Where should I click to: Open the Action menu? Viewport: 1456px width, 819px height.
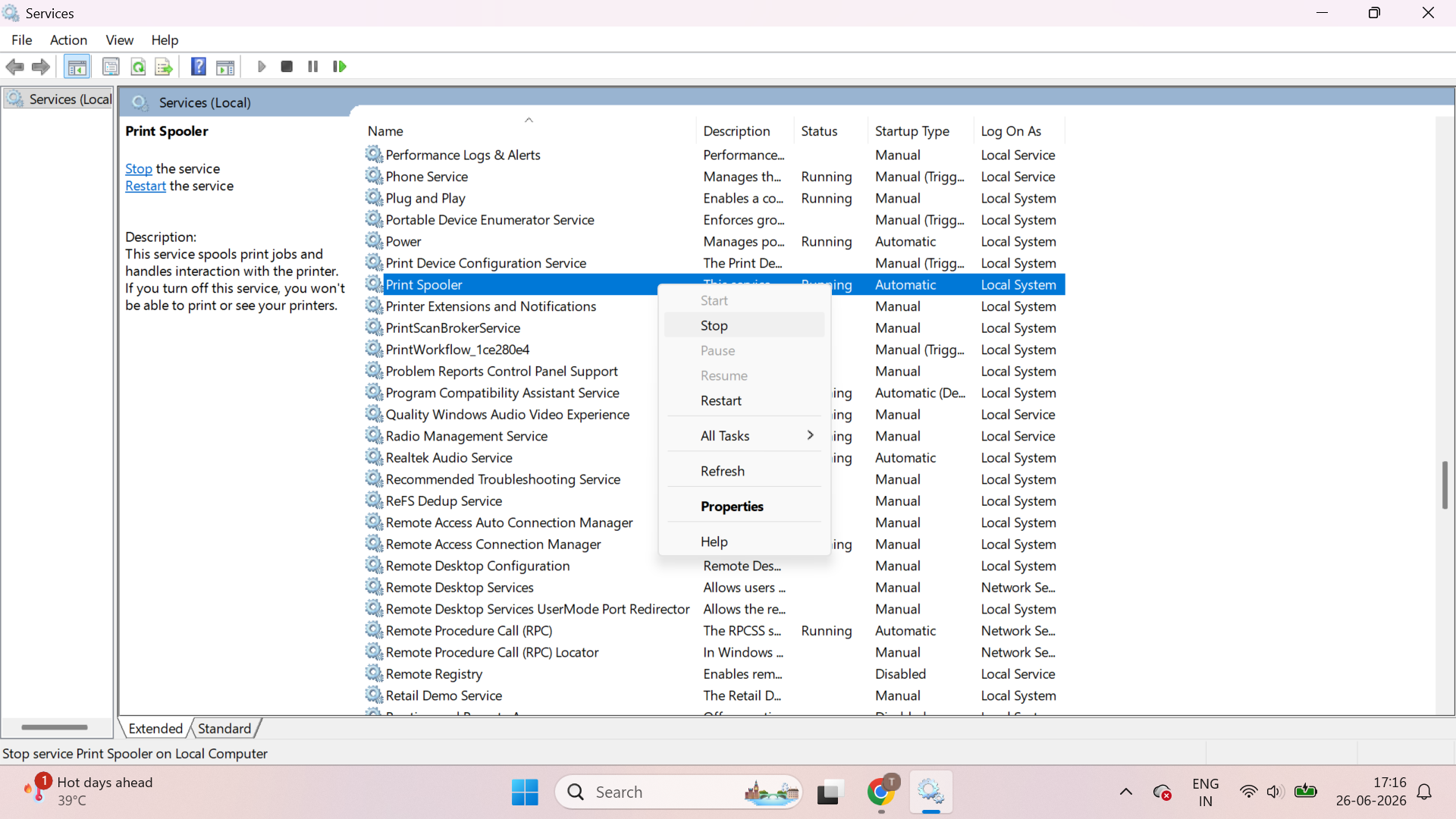[68, 40]
